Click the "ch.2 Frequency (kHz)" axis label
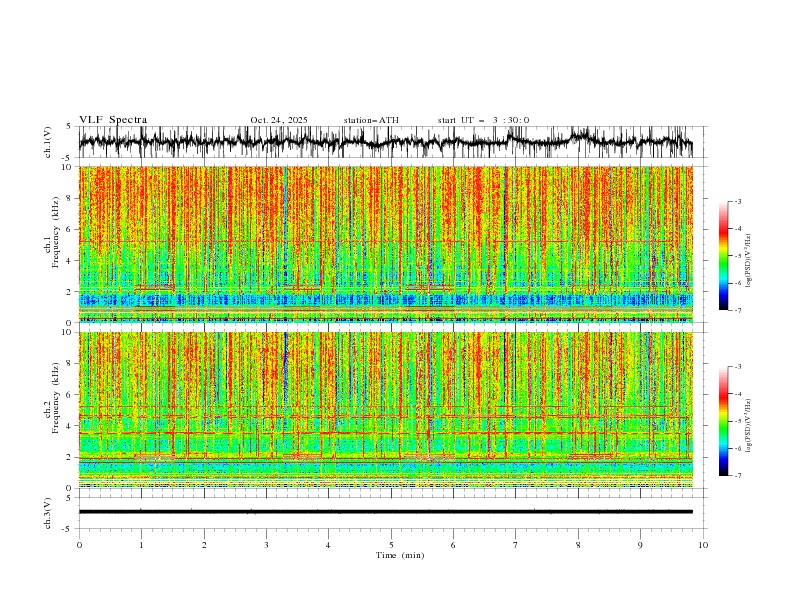This screenshot has width=792, height=612. [x=52, y=398]
